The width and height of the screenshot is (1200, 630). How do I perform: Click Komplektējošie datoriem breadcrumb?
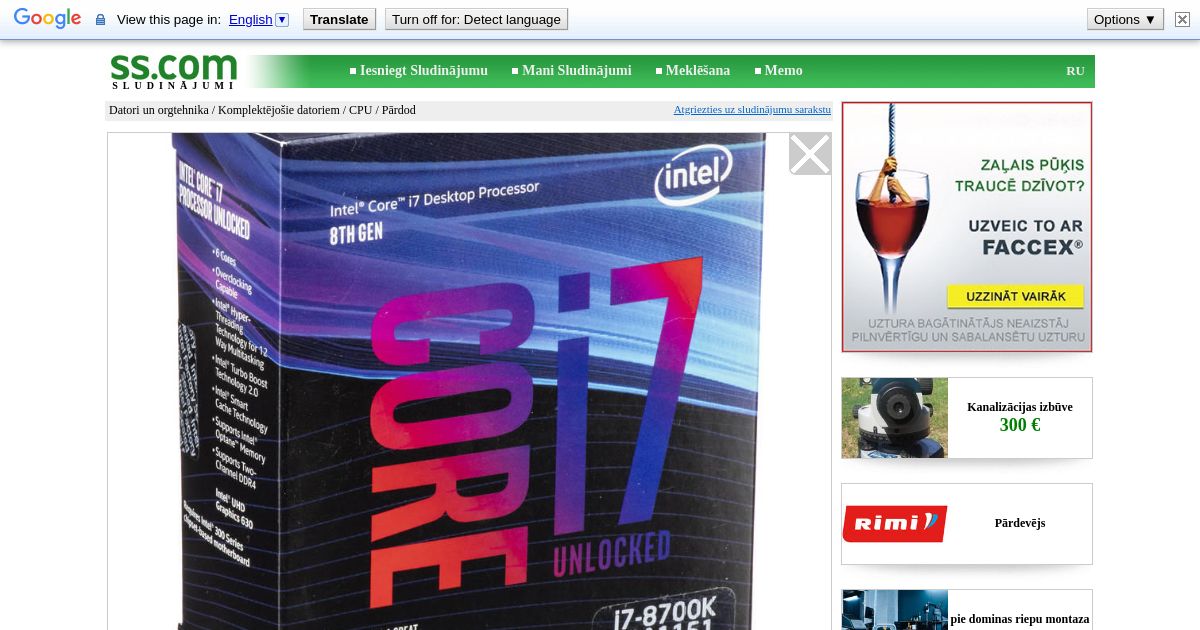[279, 110]
